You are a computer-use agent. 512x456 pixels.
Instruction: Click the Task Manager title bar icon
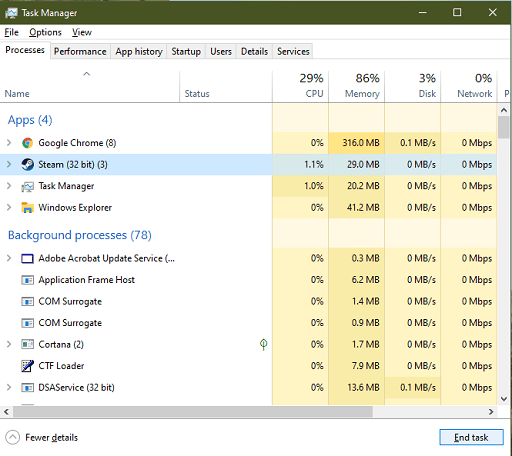tap(11, 13)
